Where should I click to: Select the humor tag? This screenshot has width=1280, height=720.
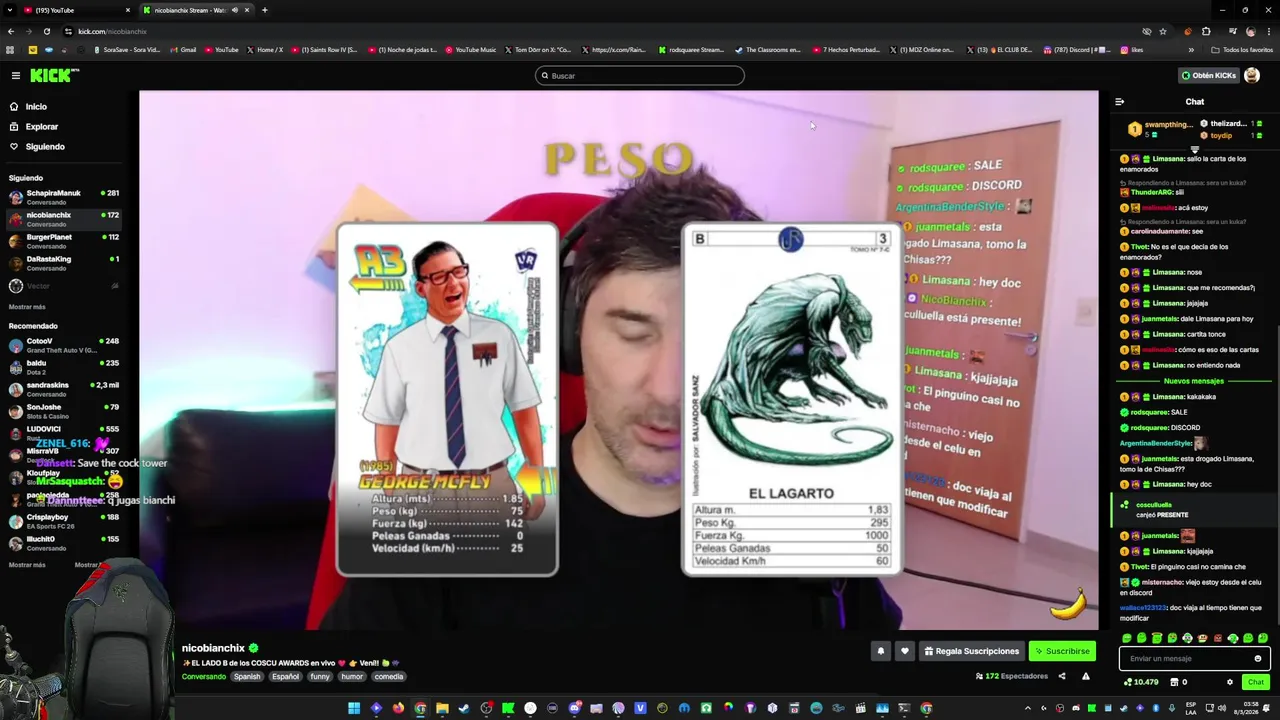click(352, 677)
